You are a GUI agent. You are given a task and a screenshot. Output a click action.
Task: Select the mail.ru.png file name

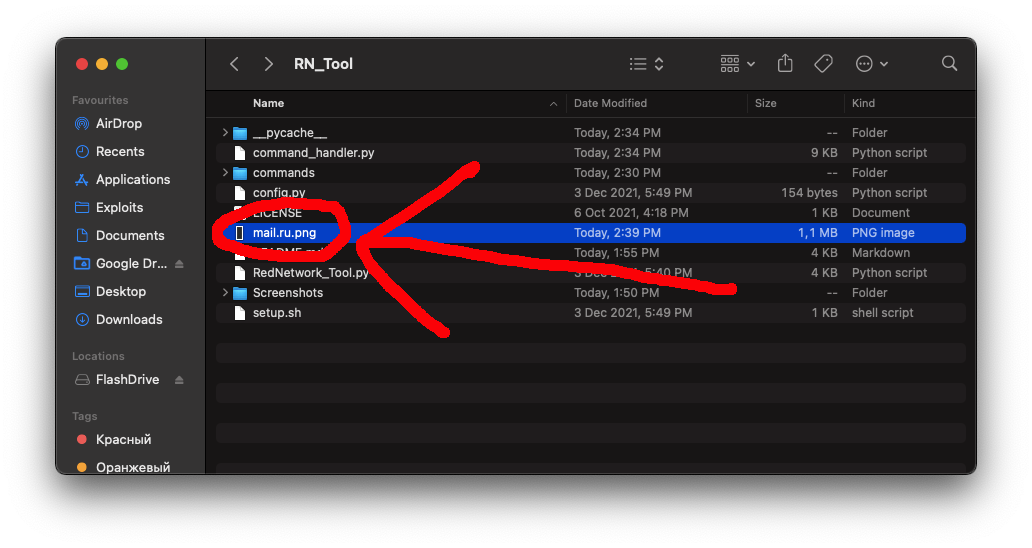coord(284,233)
